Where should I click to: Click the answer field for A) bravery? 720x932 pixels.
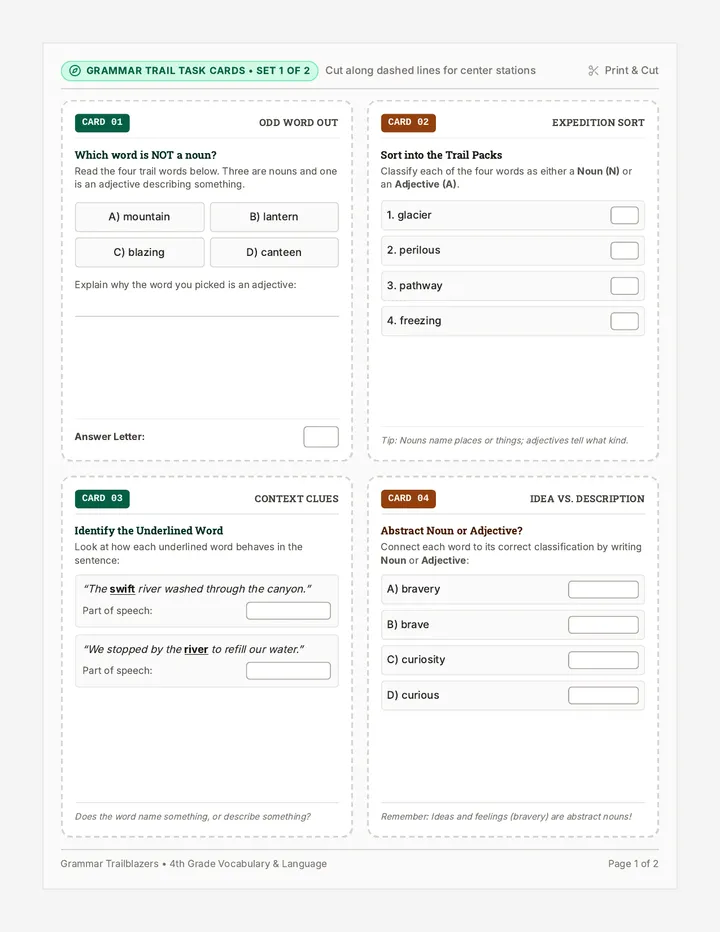pos(603,589)
